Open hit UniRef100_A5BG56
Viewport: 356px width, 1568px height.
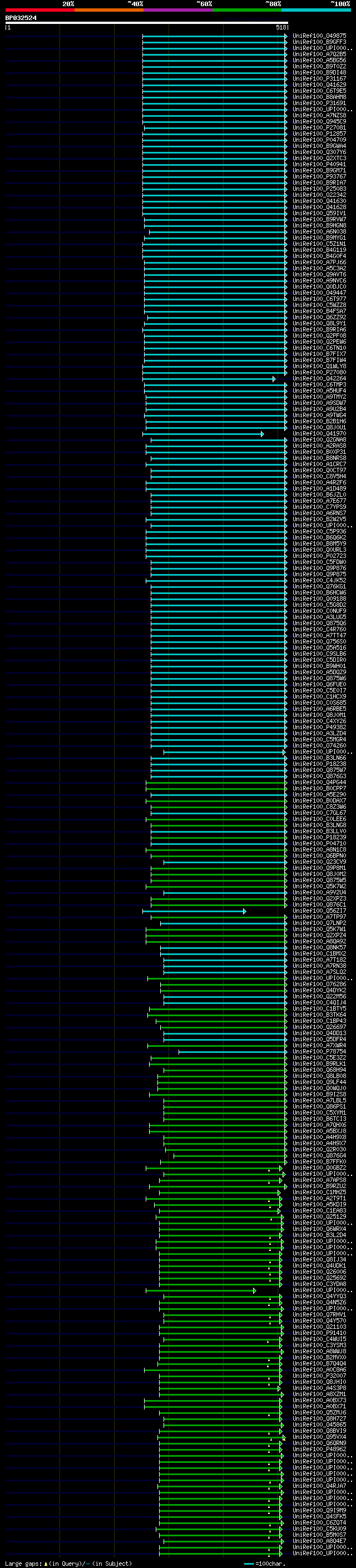tap(319, 60)
